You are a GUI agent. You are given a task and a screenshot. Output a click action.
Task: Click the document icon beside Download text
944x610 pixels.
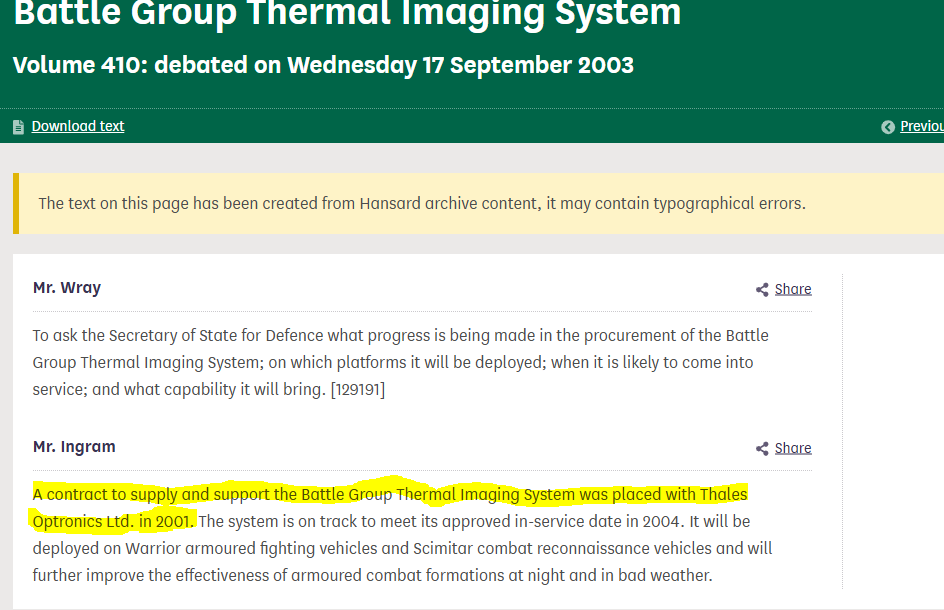point(19,126)
